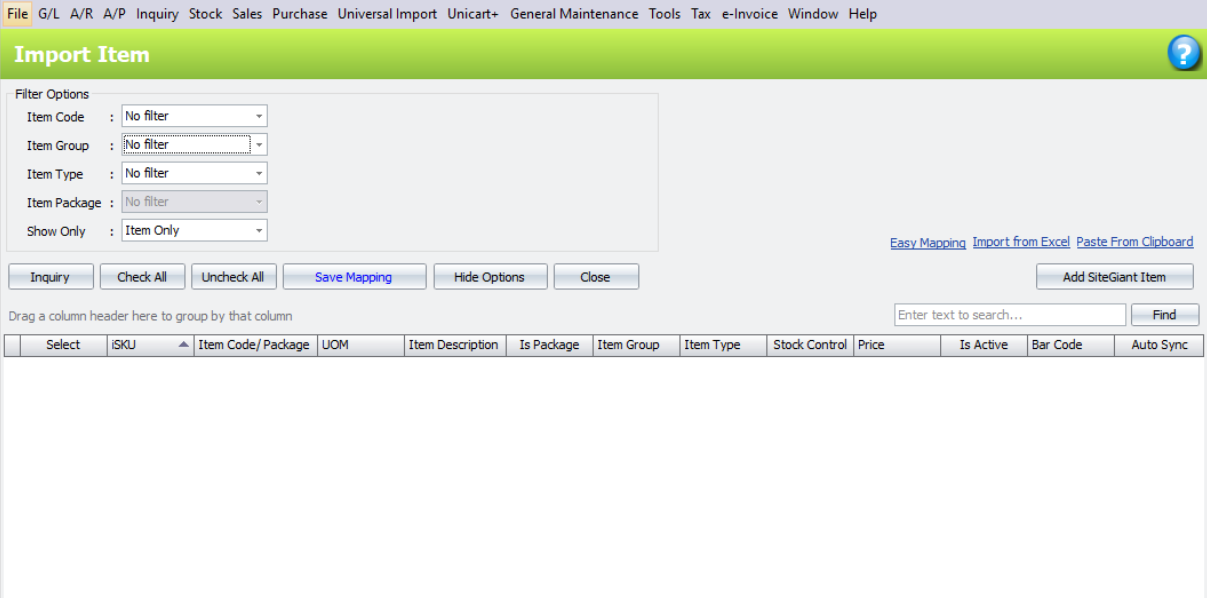The image size is (1207, 598).
Task: Sort by the UOM column header
Action: tap(361, 345)
